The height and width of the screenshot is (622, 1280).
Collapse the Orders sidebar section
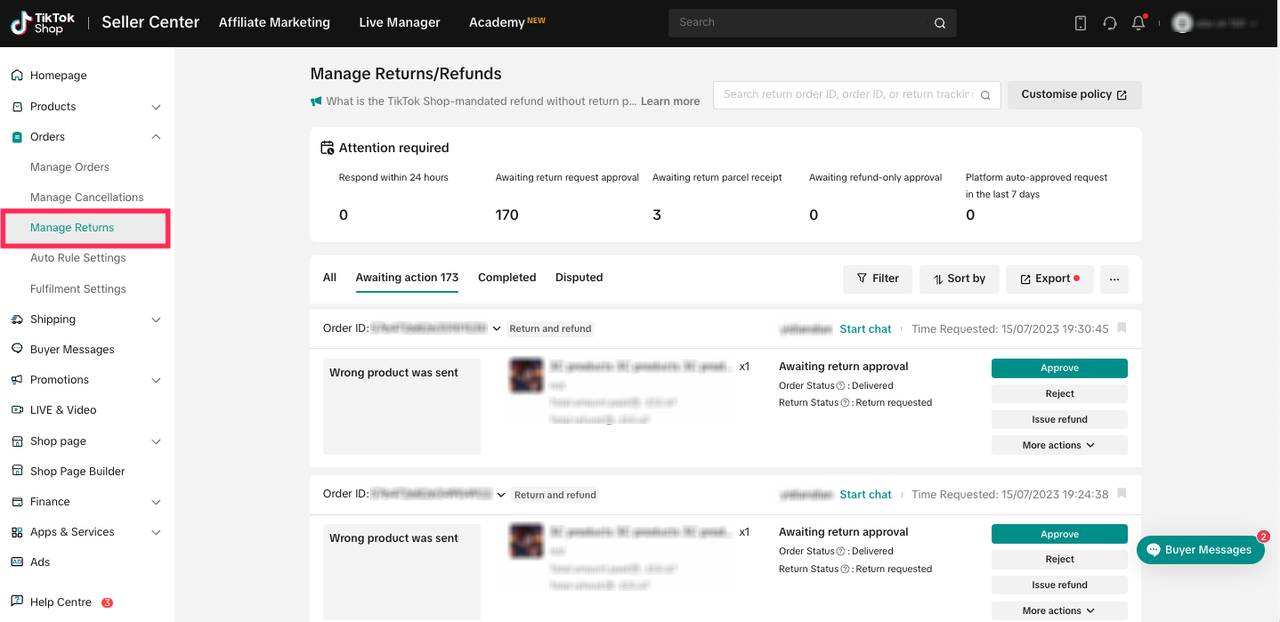[155, 137]
